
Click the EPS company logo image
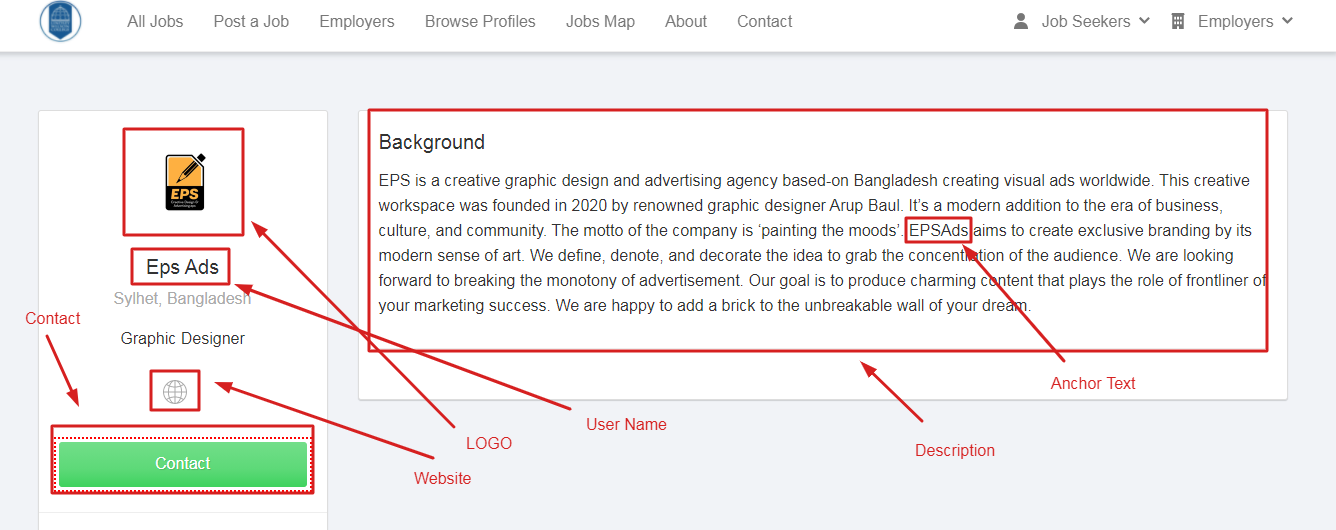(x=184, y=182)
